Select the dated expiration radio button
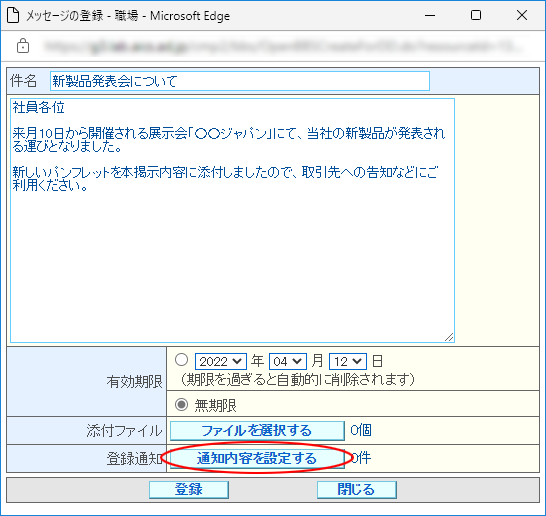The image size is (546, 516). [181, 360]
